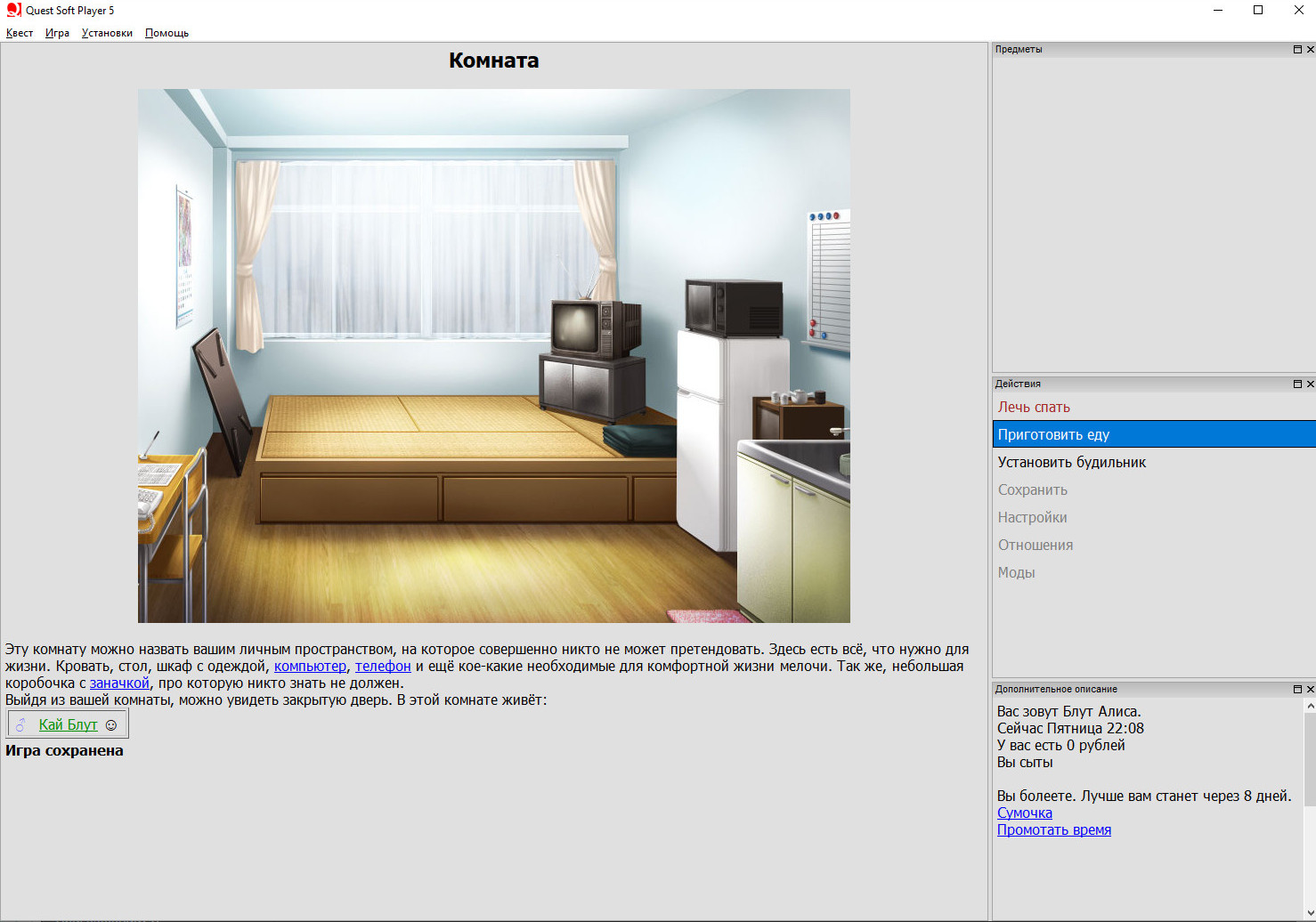
Task: Click the Сейчас Пятница 22:08 line
Action: [1070, 728]
